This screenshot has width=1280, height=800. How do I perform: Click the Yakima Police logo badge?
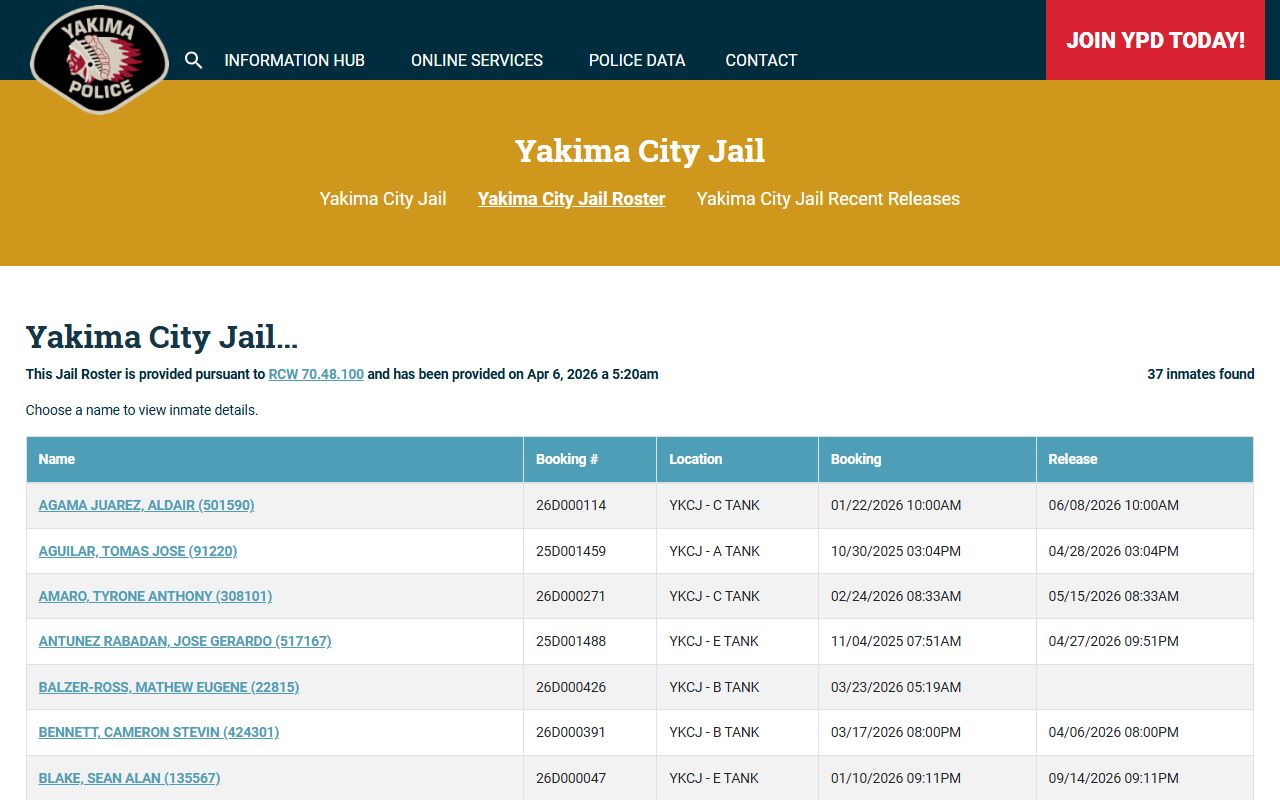(99, 60)
